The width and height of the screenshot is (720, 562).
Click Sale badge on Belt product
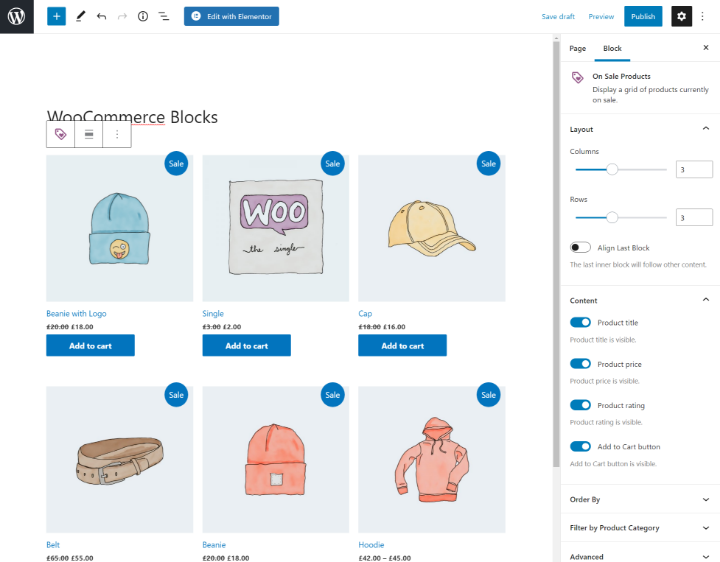(176, 395)
